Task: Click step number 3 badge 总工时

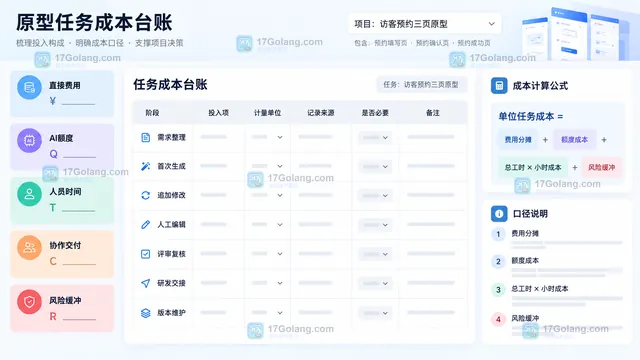Action: tap(498, 290)
